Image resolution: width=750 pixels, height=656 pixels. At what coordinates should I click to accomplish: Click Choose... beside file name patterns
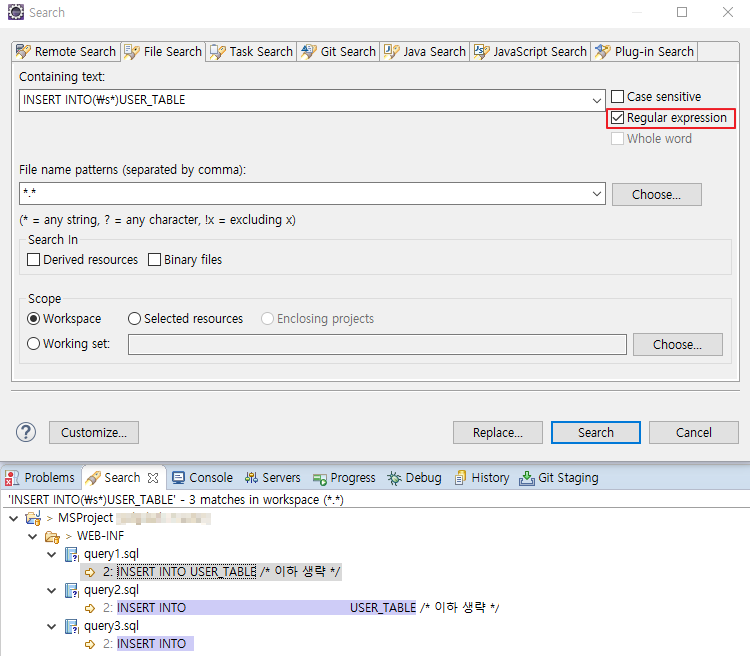coord(657,194)
